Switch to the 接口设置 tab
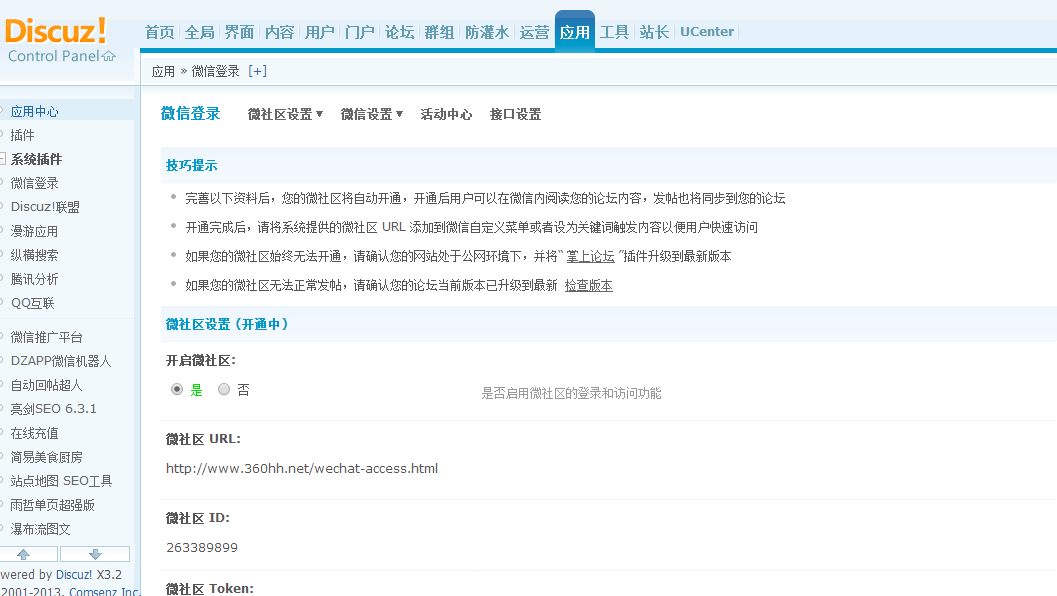1057x596 pixels. (x=515, y=114)
